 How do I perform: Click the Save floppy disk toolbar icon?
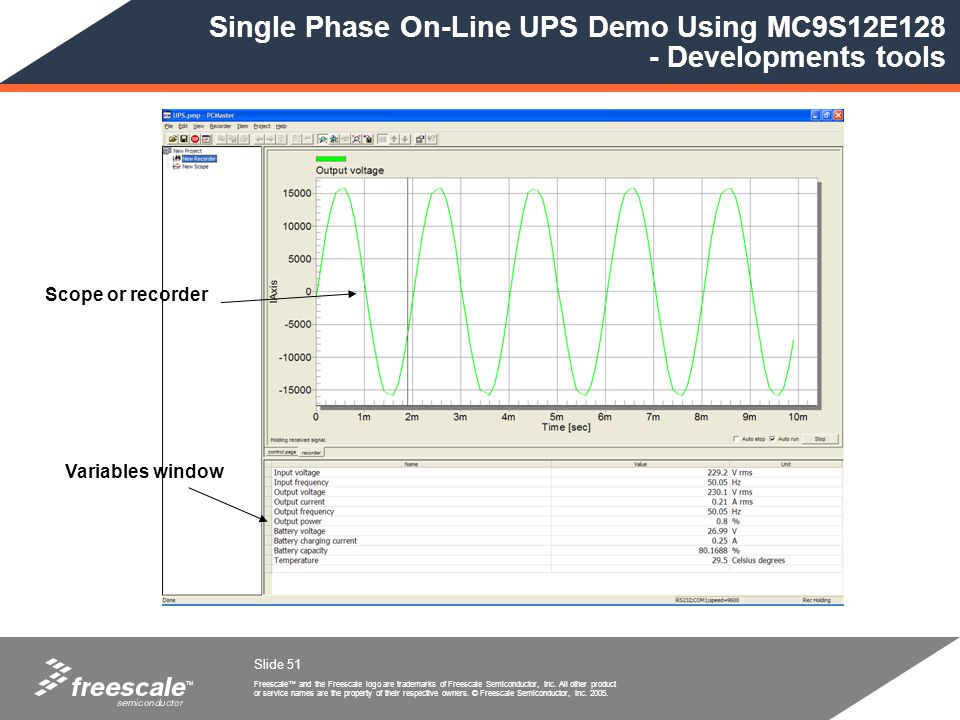184,139
